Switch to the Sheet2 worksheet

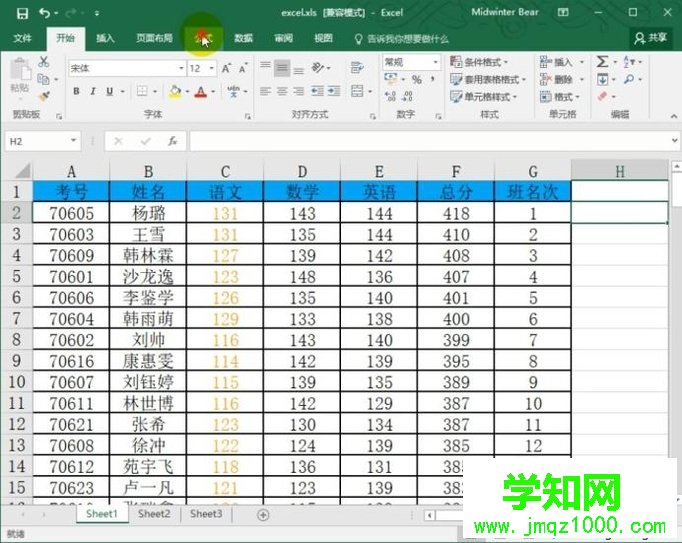pos(154,514)
